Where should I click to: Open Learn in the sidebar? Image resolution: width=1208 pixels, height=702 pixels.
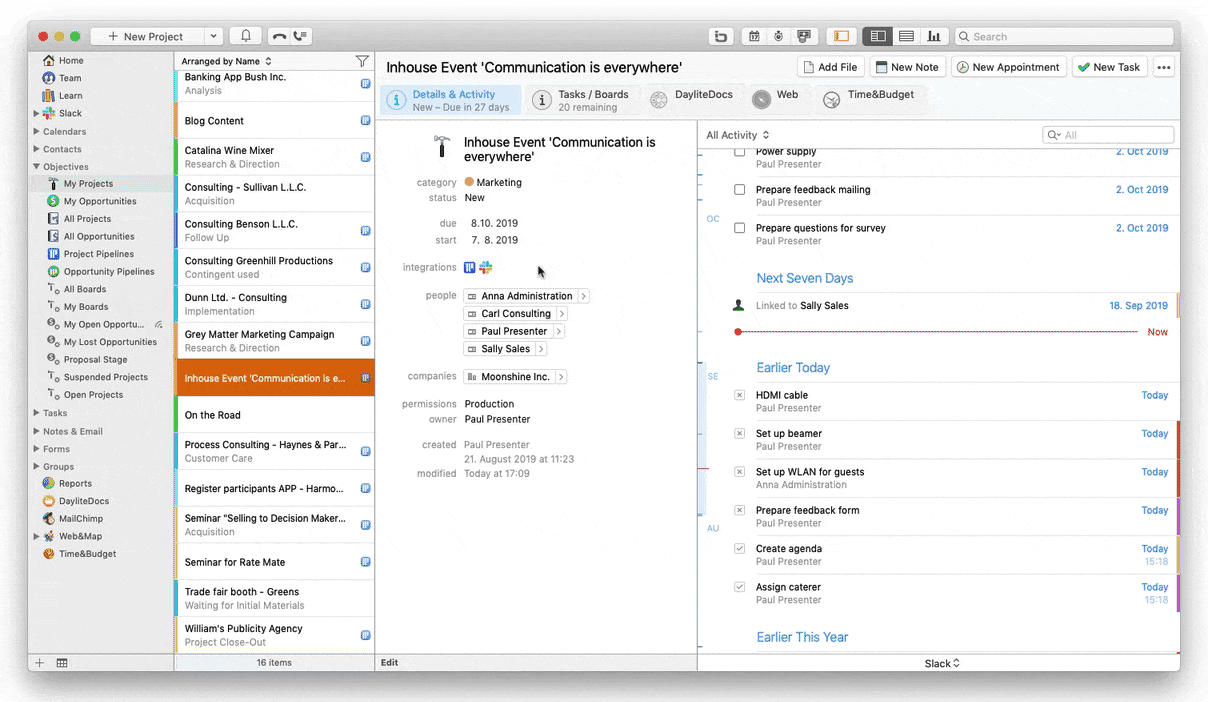pyautogui.click(x=70, y=96)
